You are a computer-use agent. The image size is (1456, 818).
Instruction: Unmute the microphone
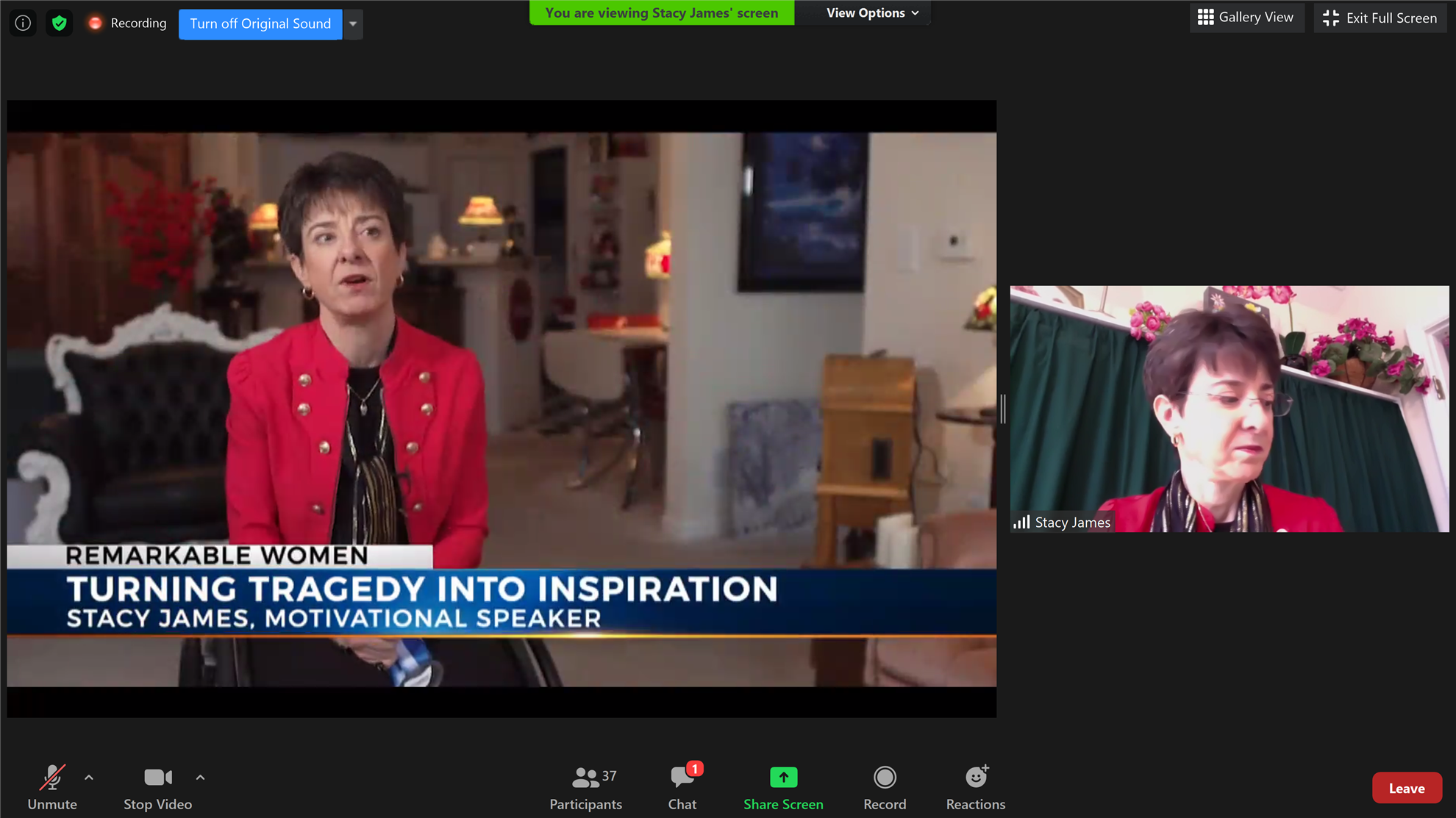(x=52, y=788)
